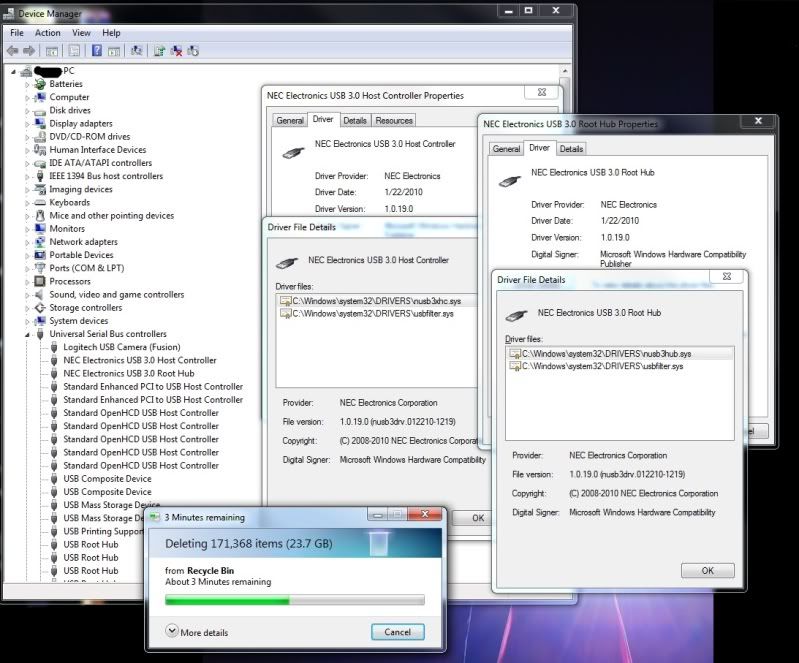This screenshot has width=799, height=663.
Task: Expand the Network adapters category
Action: pyautogui.click(x=28, y=242)
